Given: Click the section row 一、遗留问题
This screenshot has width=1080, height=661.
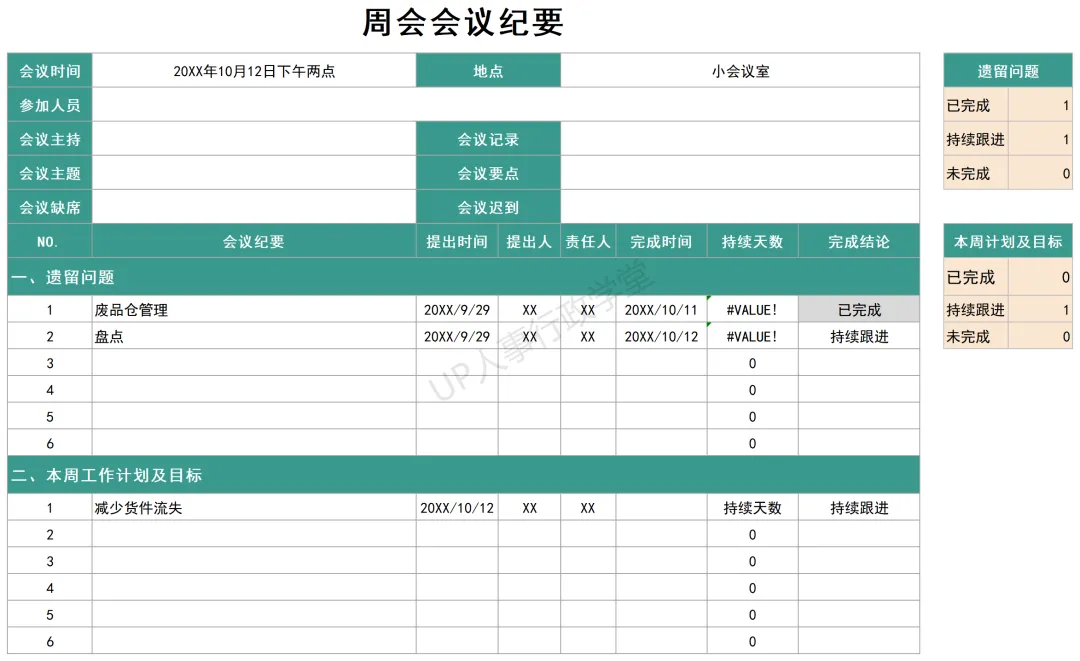Looking at the screenshot, I should [464, 277].
